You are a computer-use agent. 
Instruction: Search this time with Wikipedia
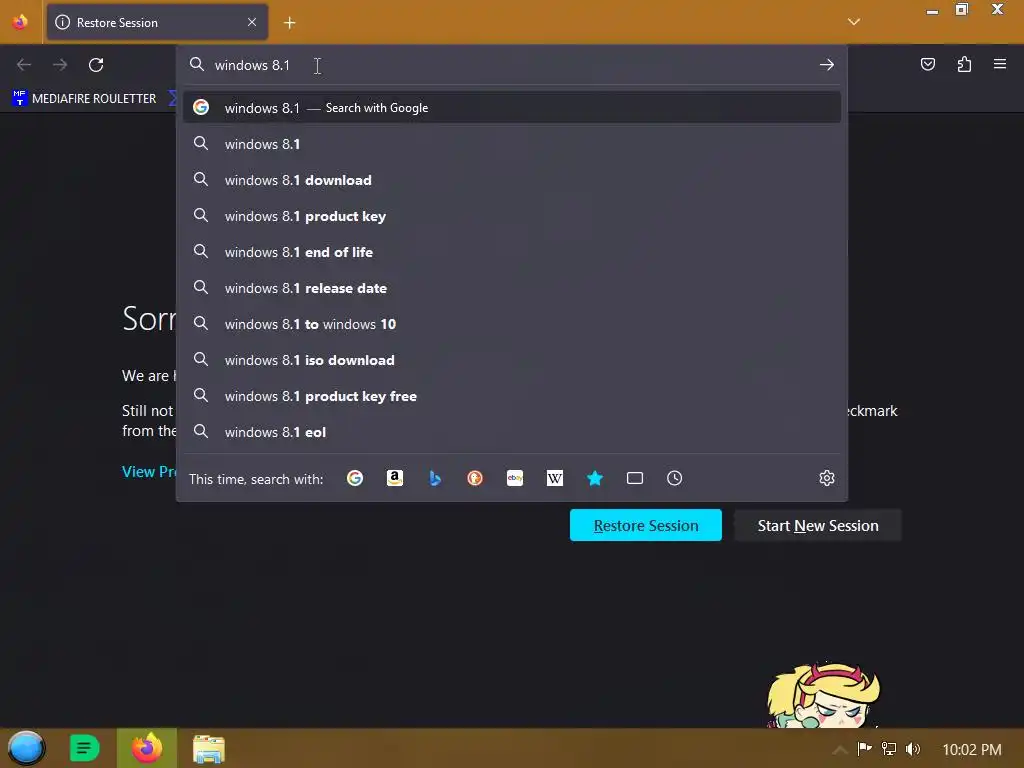click(x=554, y=478)
